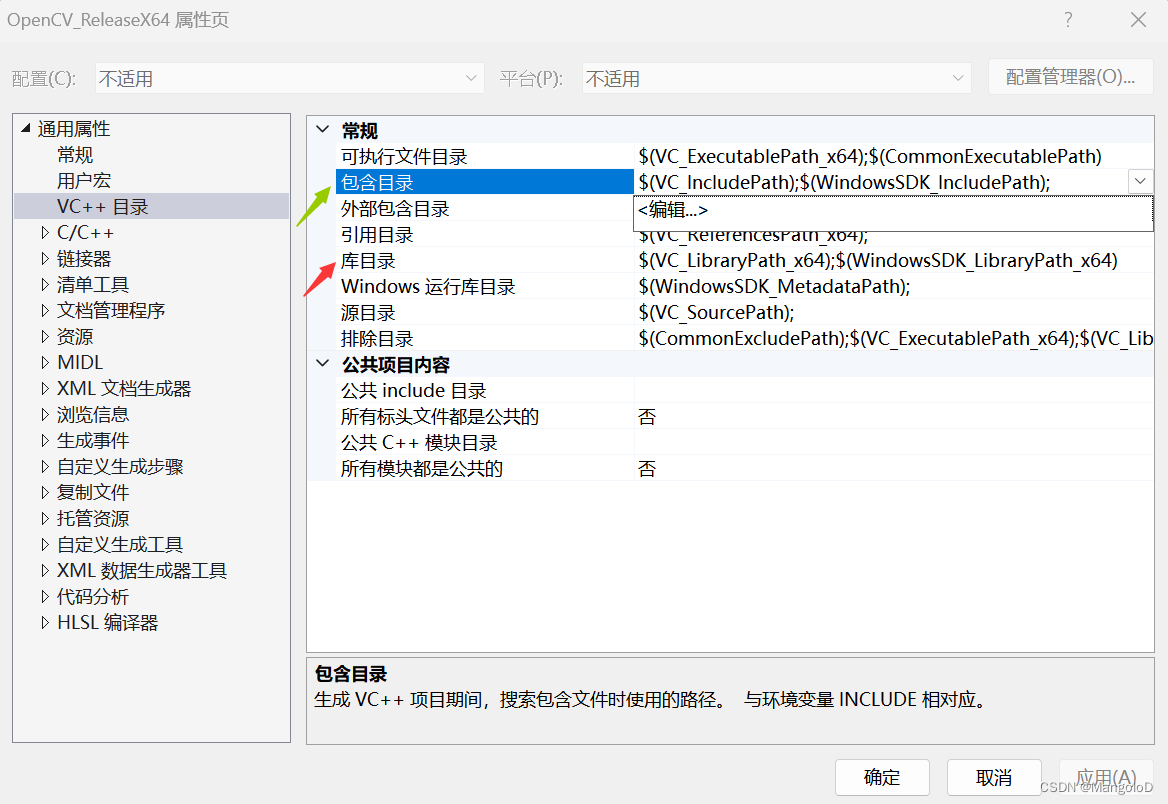The width and height of the screenshot is (1168, 804).
Task: Expand the C/C++ tree node
Action: (45, 232)
